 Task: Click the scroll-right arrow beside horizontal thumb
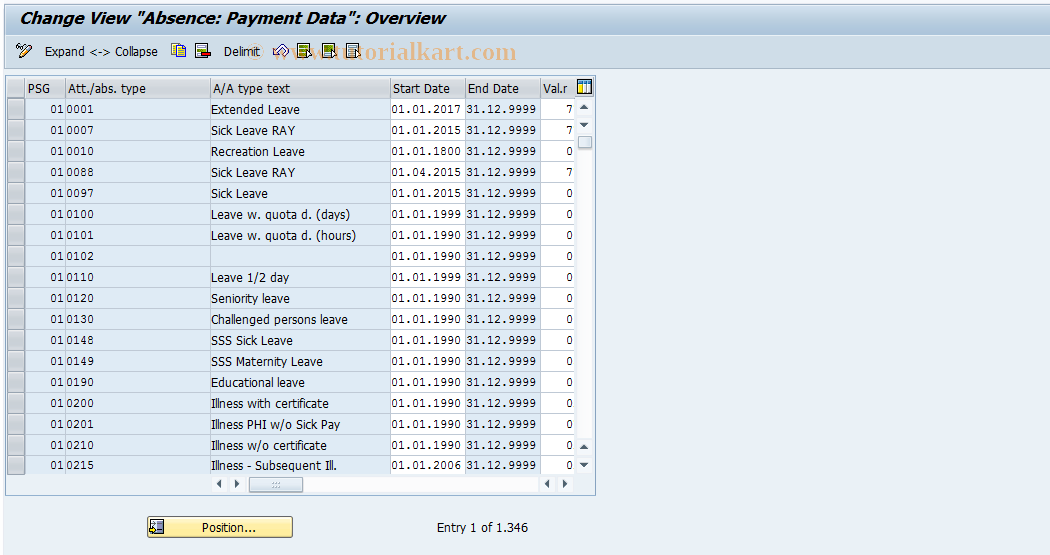[236, 484]
